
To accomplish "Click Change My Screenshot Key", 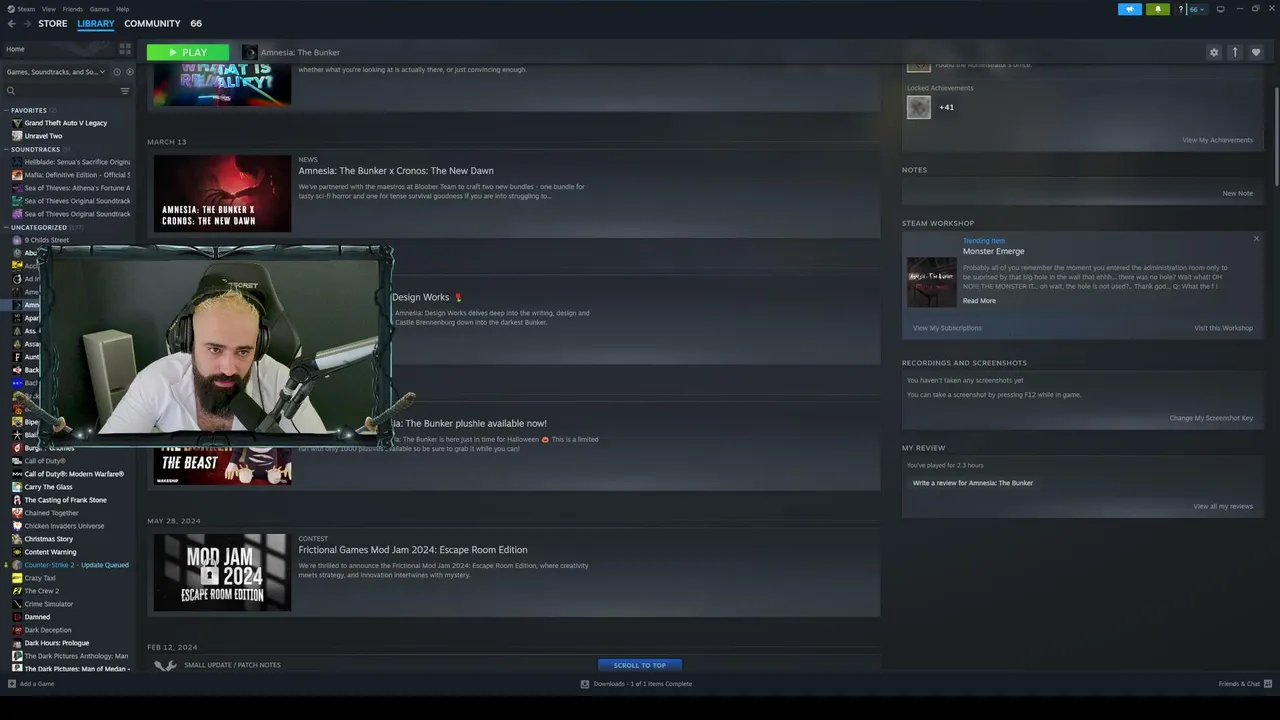I will (1211, 418).
